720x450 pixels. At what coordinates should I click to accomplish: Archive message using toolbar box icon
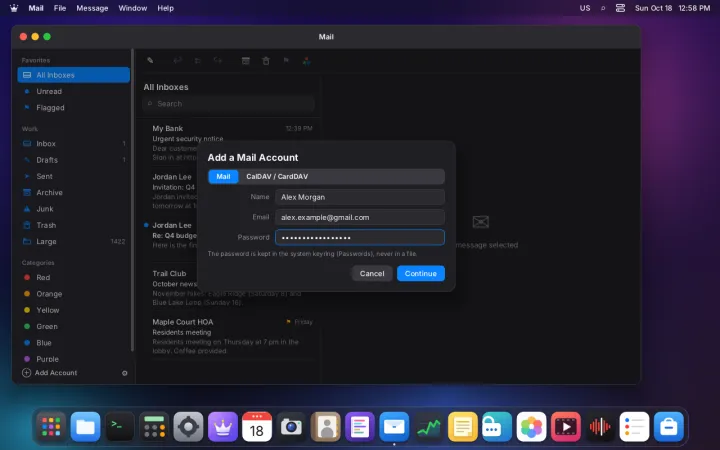[246, 61]
